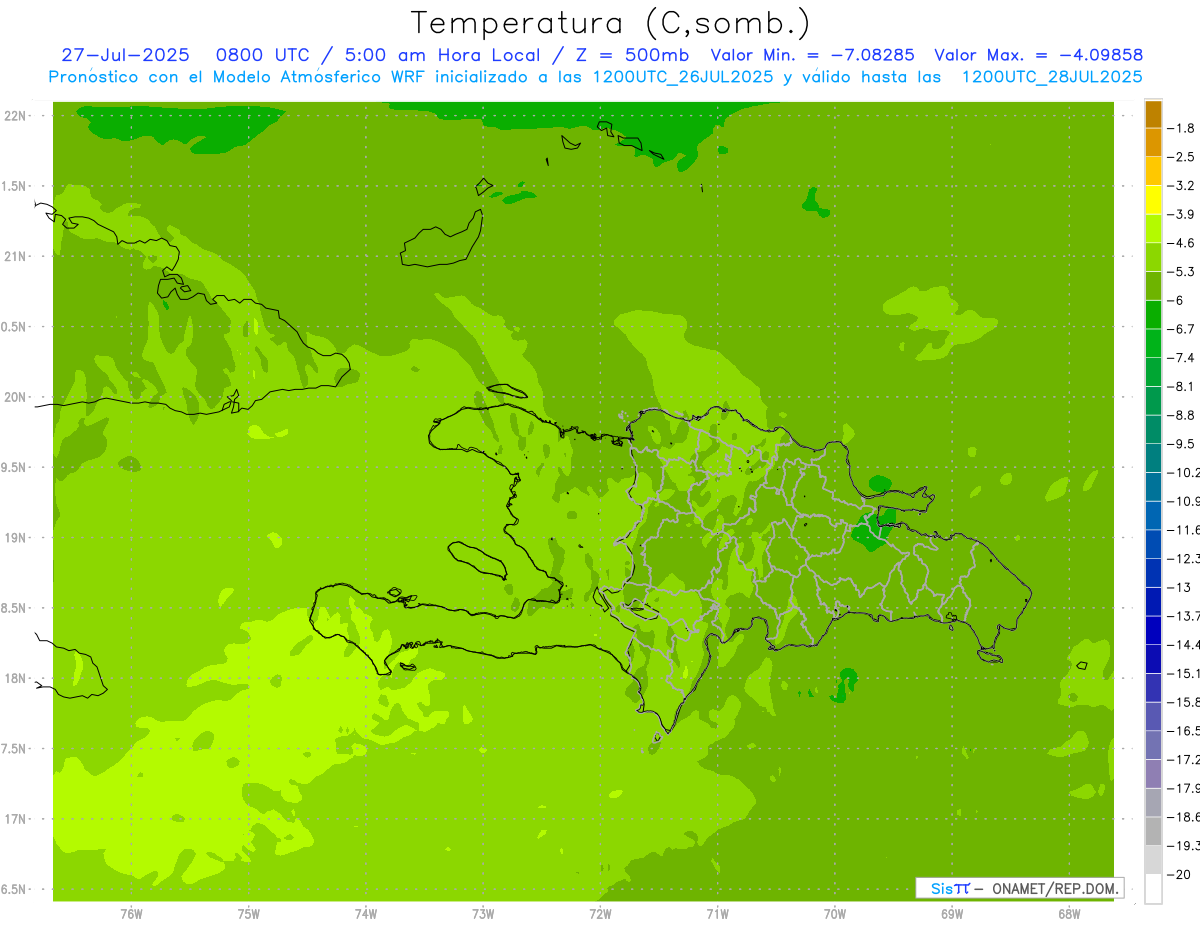Click the "-6.7" colorbar label

(x=1182, y=329)
